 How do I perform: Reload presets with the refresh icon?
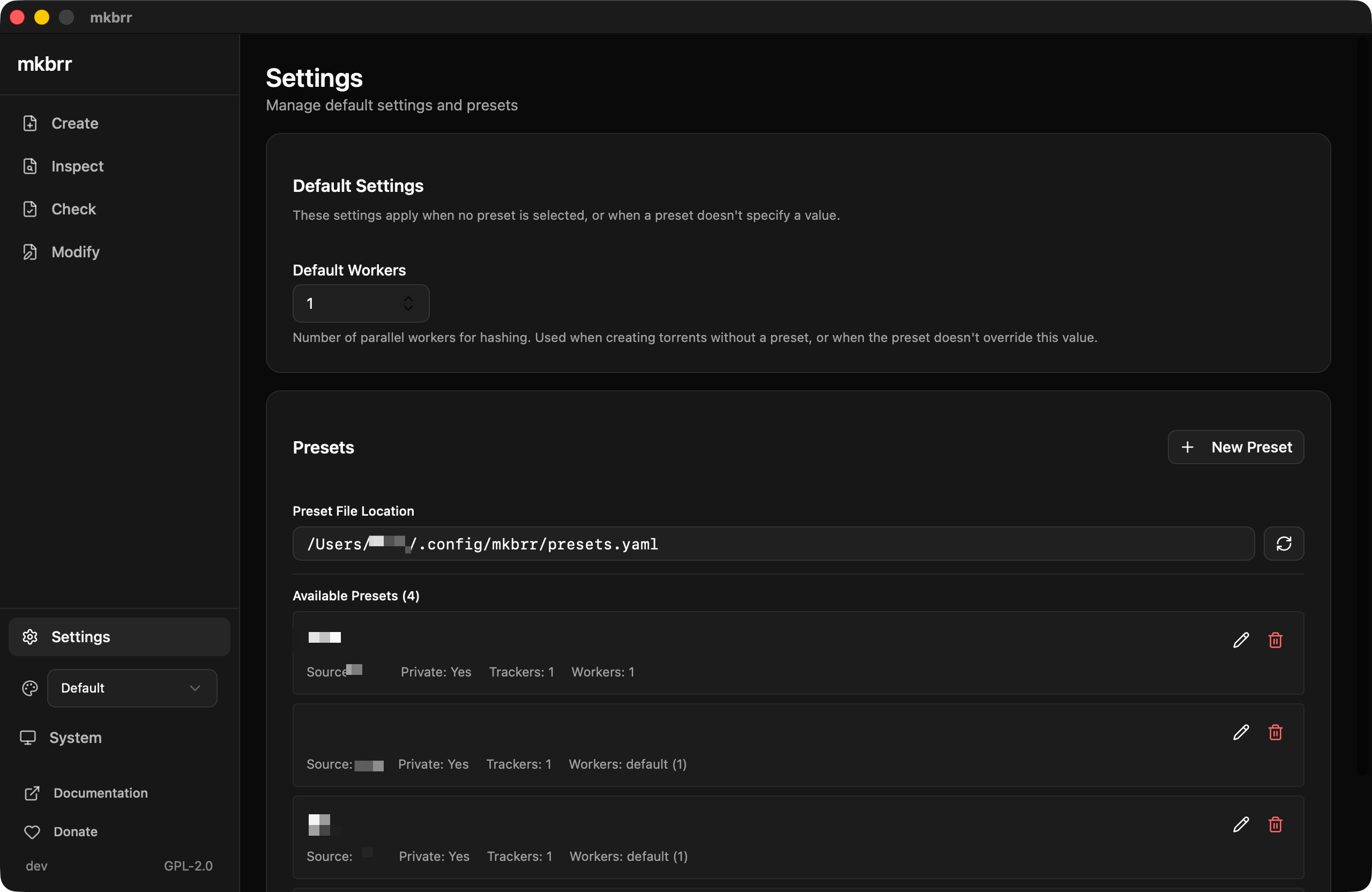coord(1284,543)
